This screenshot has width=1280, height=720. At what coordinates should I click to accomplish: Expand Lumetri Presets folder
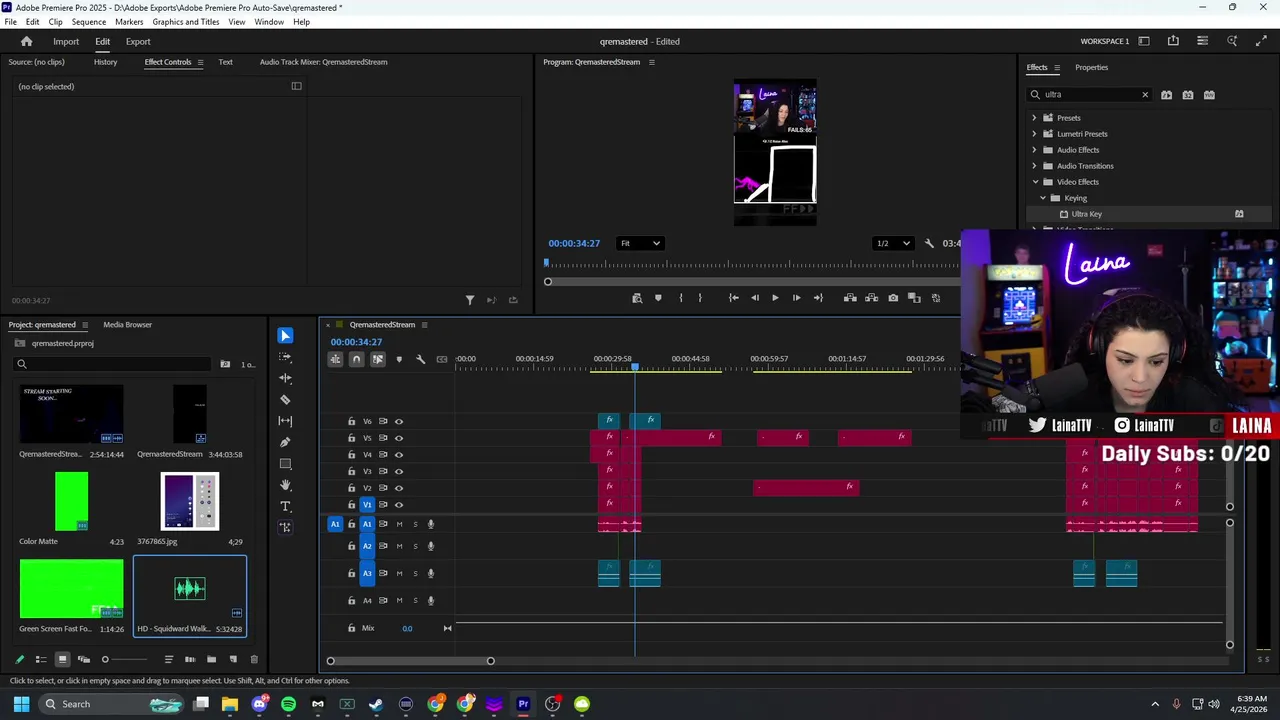click(x=1035, y=134)
